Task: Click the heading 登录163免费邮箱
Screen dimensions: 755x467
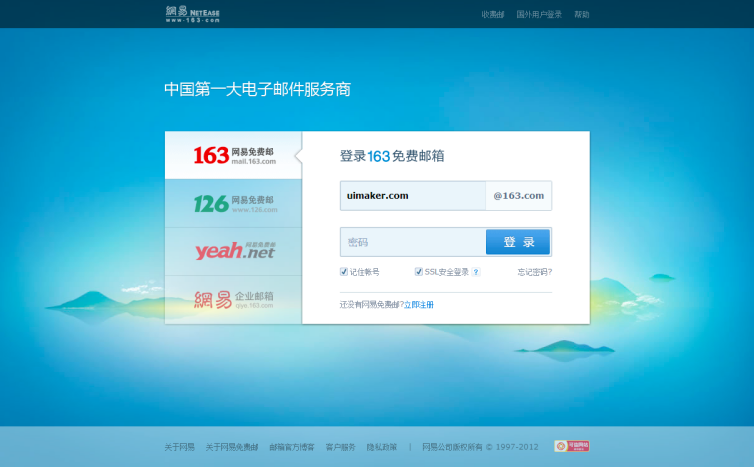Action: click(392, 156)
